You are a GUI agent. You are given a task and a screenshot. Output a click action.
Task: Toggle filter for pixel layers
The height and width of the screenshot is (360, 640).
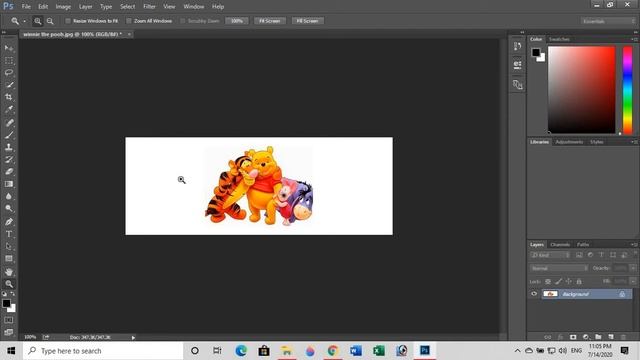pyautogui.click(x=579, y=255)
